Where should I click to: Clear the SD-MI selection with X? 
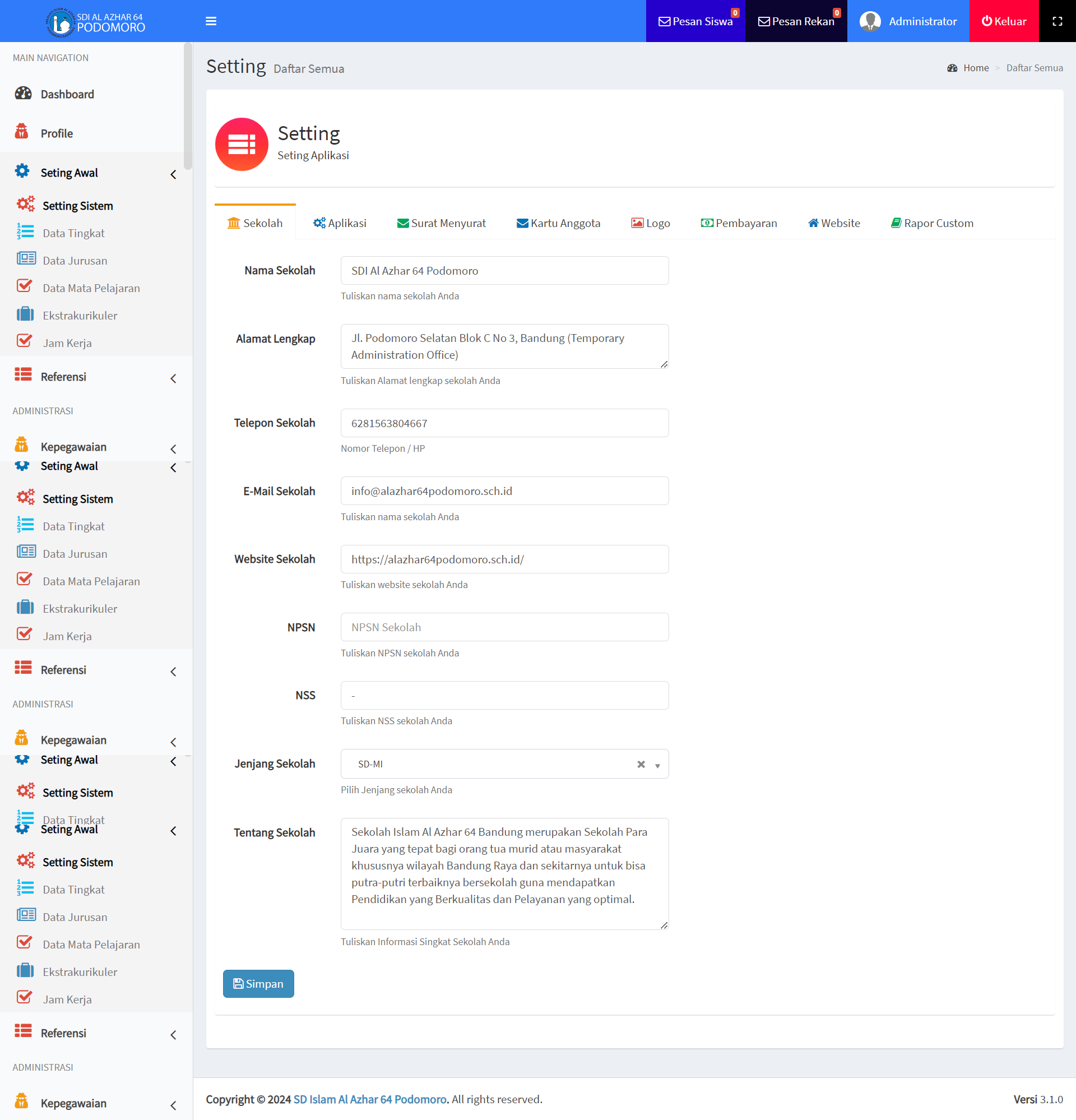coord(641,764)
